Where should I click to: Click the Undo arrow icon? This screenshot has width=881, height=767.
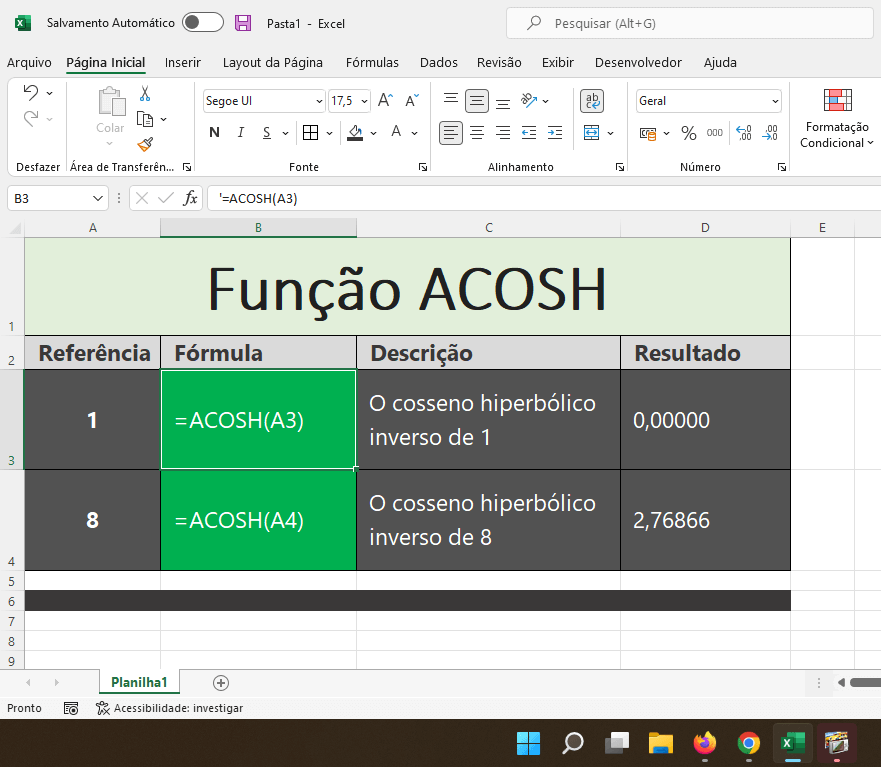pos(31,93)
